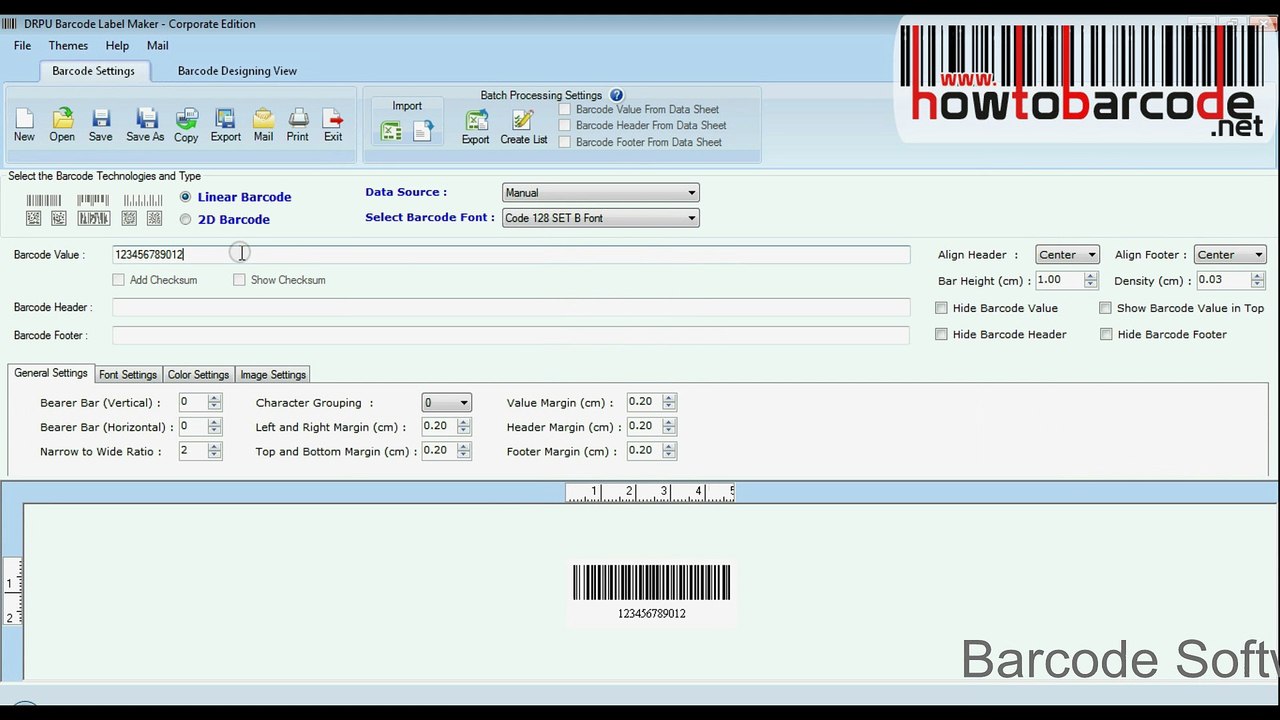
Task: Exit the app using the Exit icon
Action: [333, 125]
